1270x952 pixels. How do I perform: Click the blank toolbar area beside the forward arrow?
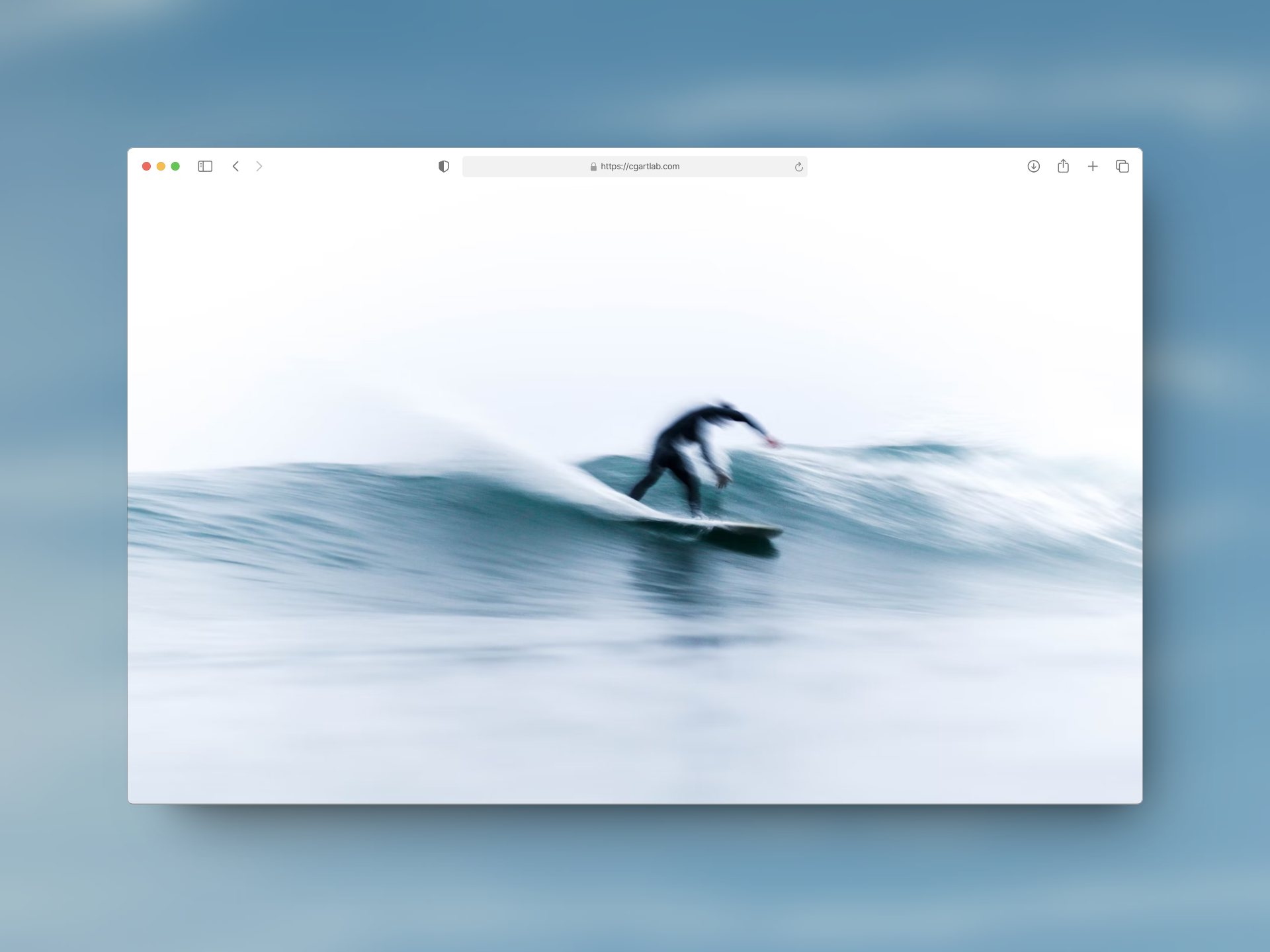(344, 167)
